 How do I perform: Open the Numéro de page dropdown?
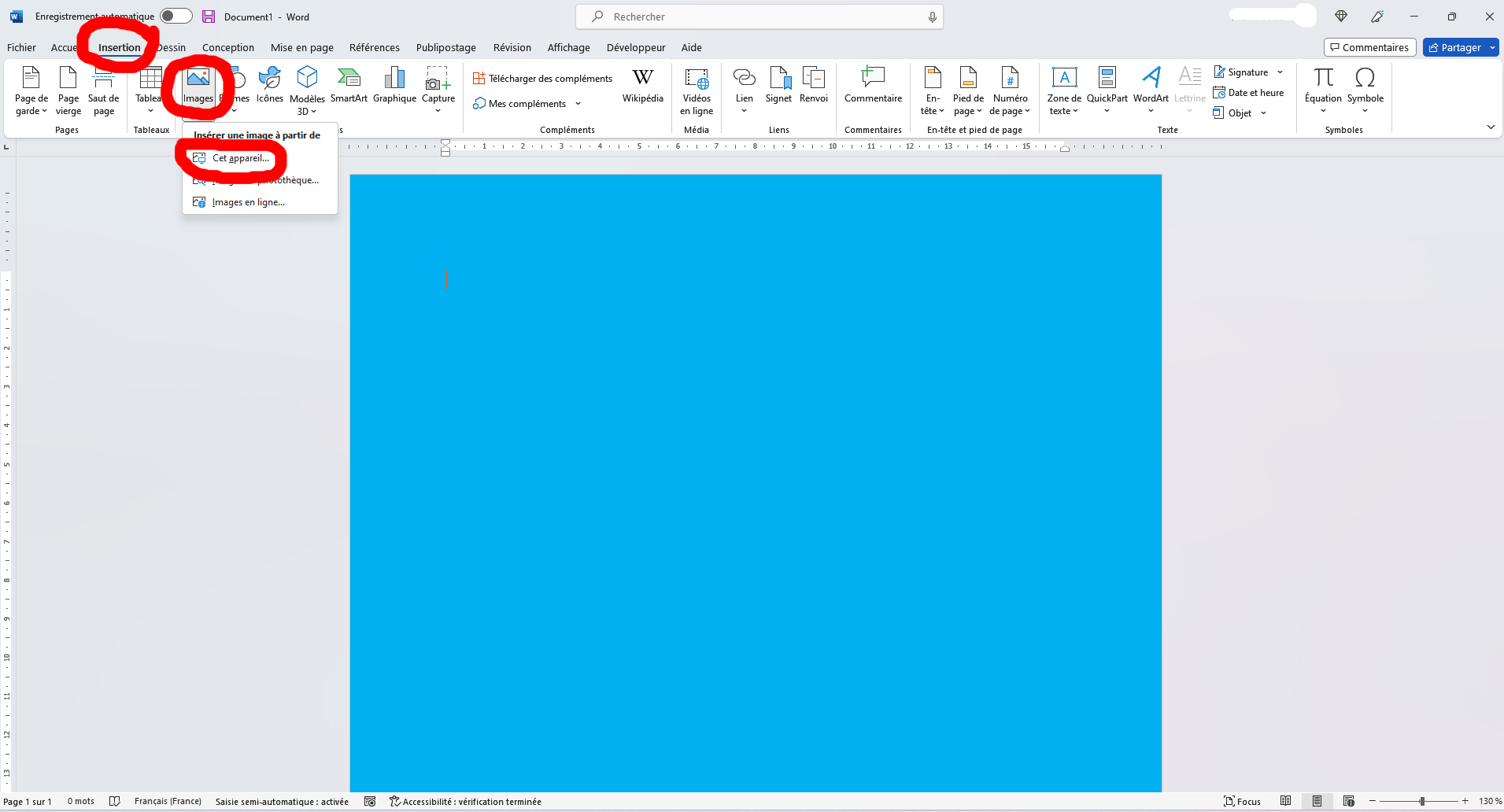(x=1010, y=105)
